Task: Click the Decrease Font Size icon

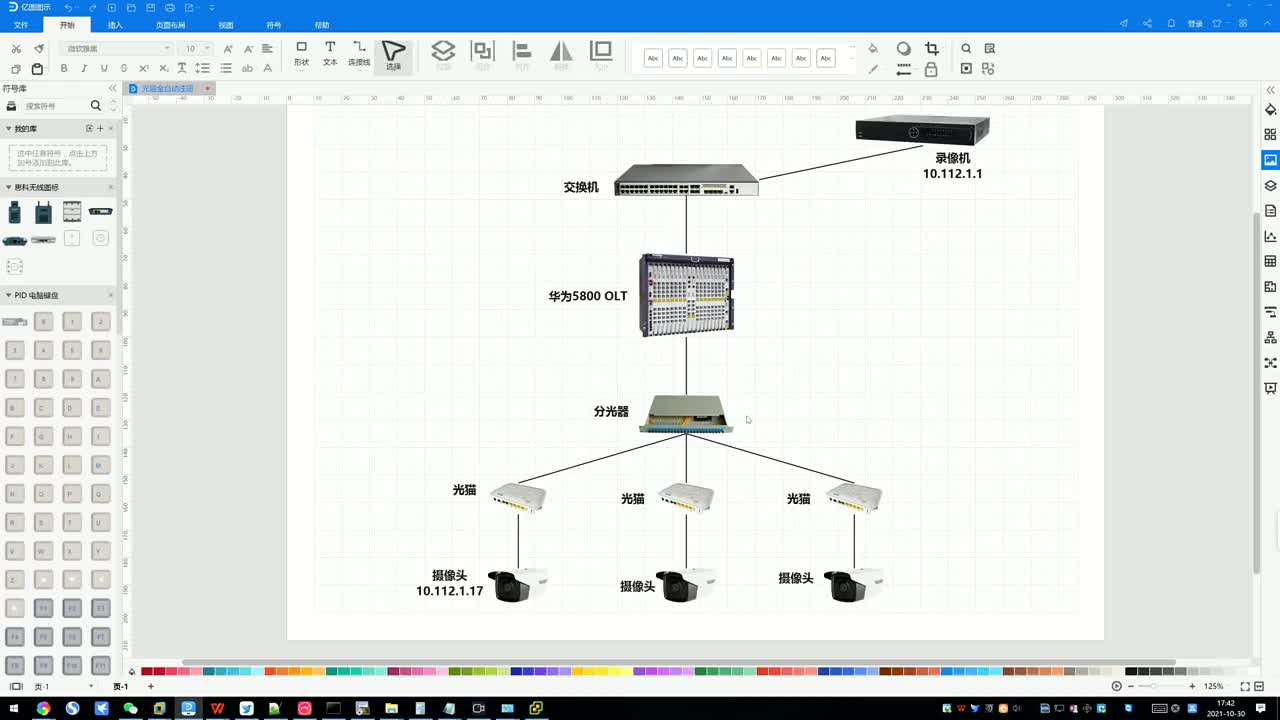Action: (249, 48)
